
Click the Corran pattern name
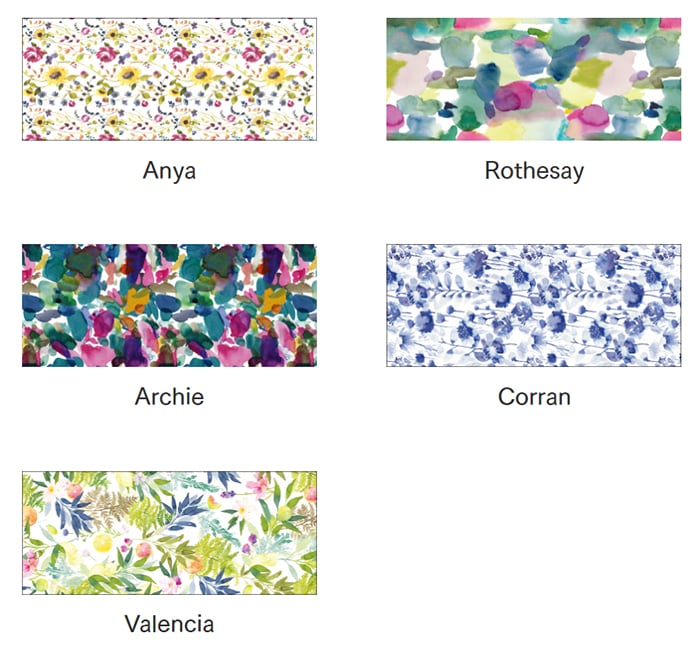pos(534,396)
